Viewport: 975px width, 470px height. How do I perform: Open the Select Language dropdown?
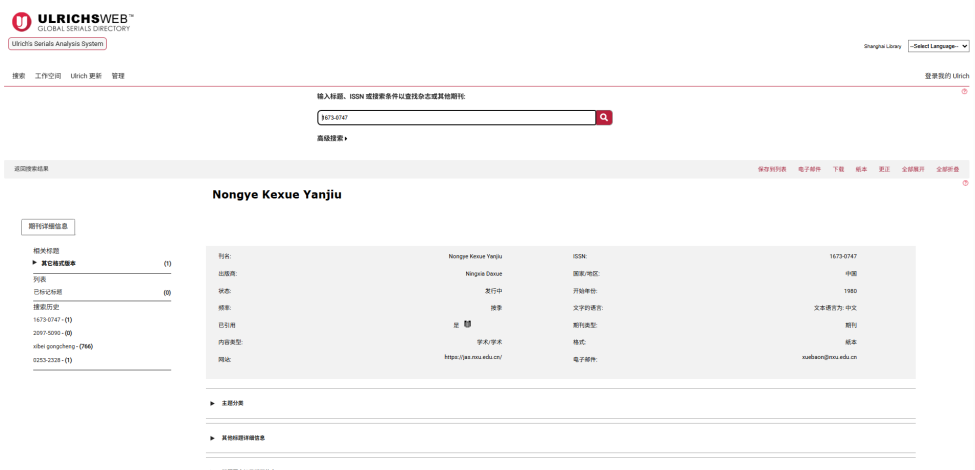938,46
